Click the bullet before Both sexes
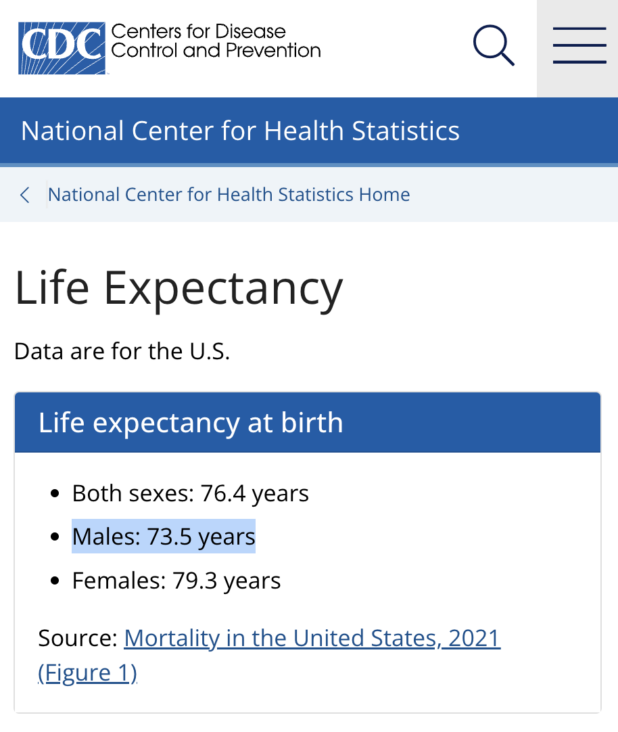618x732 pixels. 55,493
